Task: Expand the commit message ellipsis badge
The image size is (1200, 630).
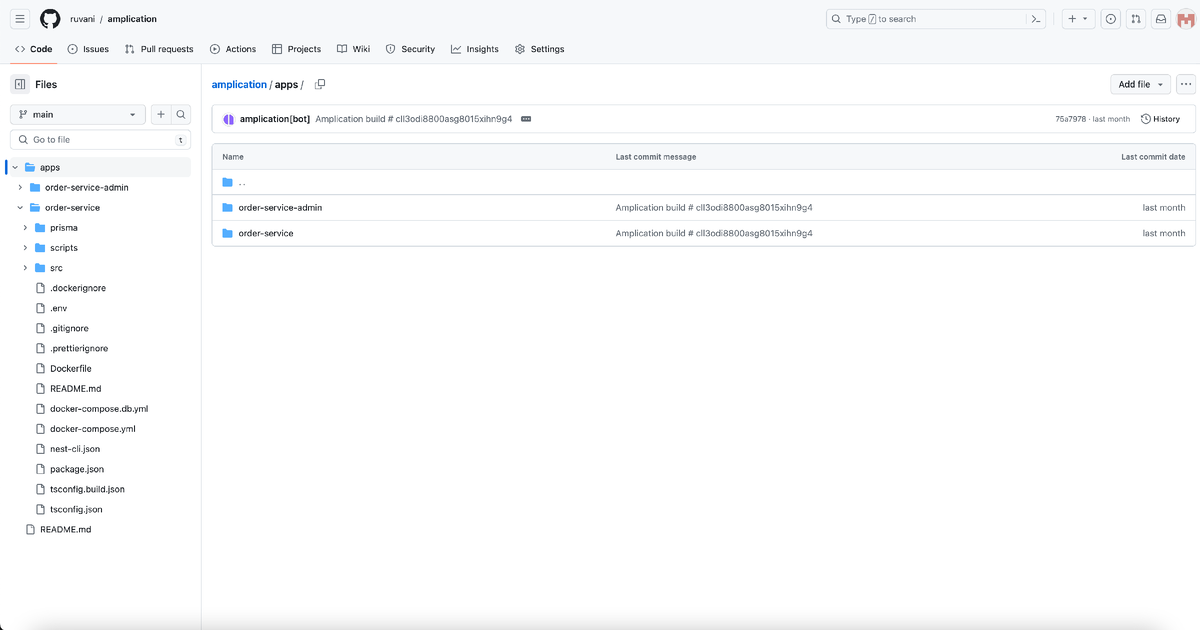Action: pyautogui.click(x=526, y=119)
